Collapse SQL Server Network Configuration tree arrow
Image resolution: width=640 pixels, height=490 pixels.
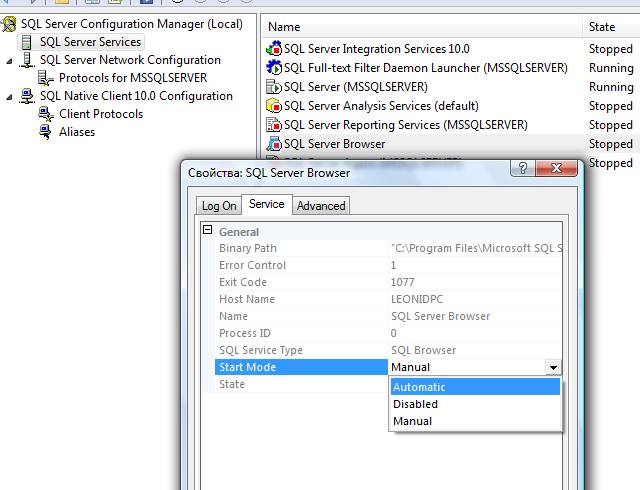(9, 61)
